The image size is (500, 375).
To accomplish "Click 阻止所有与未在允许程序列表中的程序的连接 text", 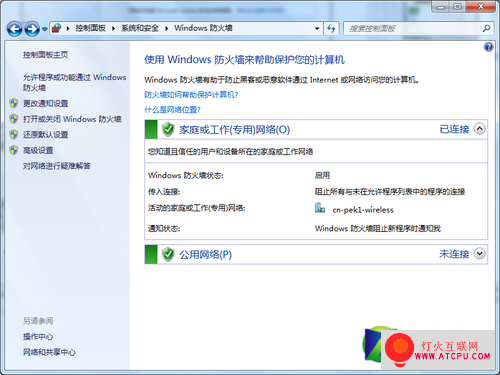I will click(390, 192).
